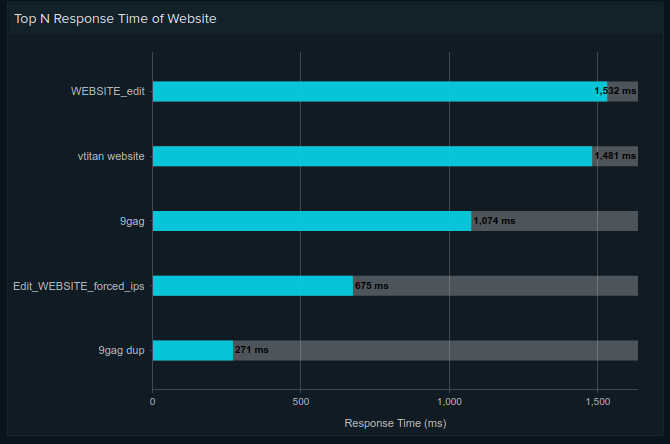Click the 1,532 ms value label
The width and height of the screenshot is (670, 444).
(615, 91)
